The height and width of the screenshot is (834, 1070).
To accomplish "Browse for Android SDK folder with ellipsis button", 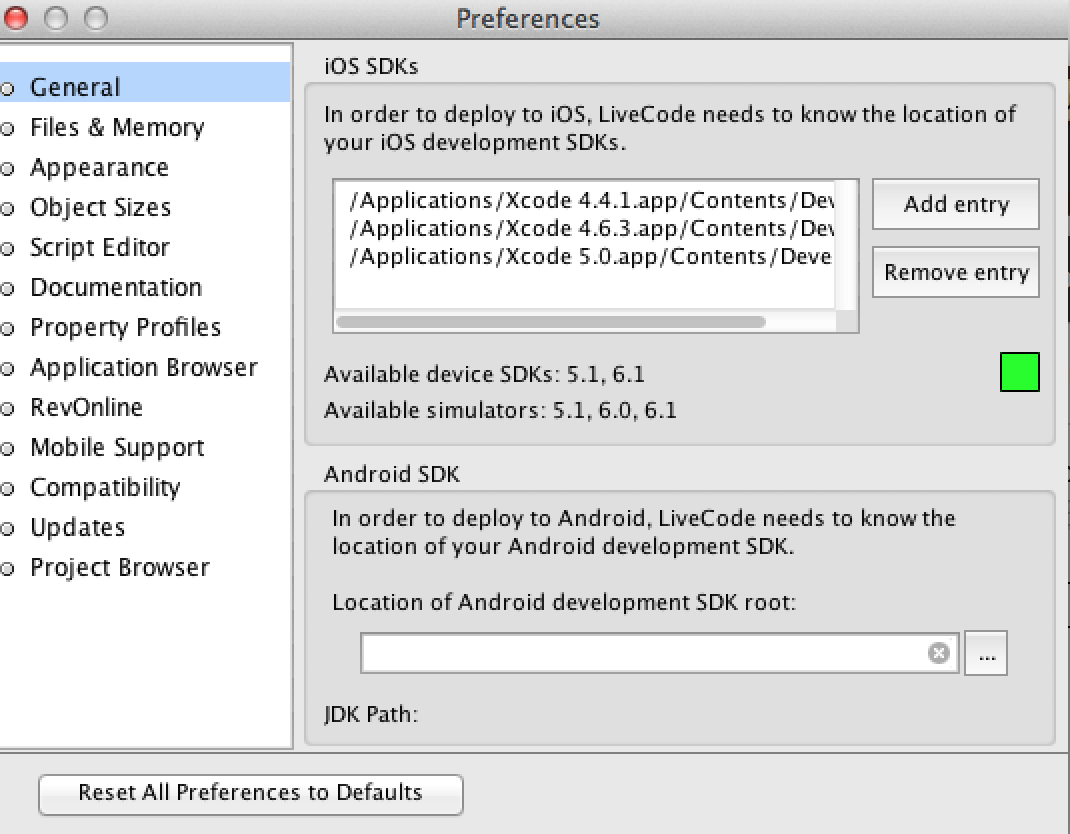I will point(986,654).
